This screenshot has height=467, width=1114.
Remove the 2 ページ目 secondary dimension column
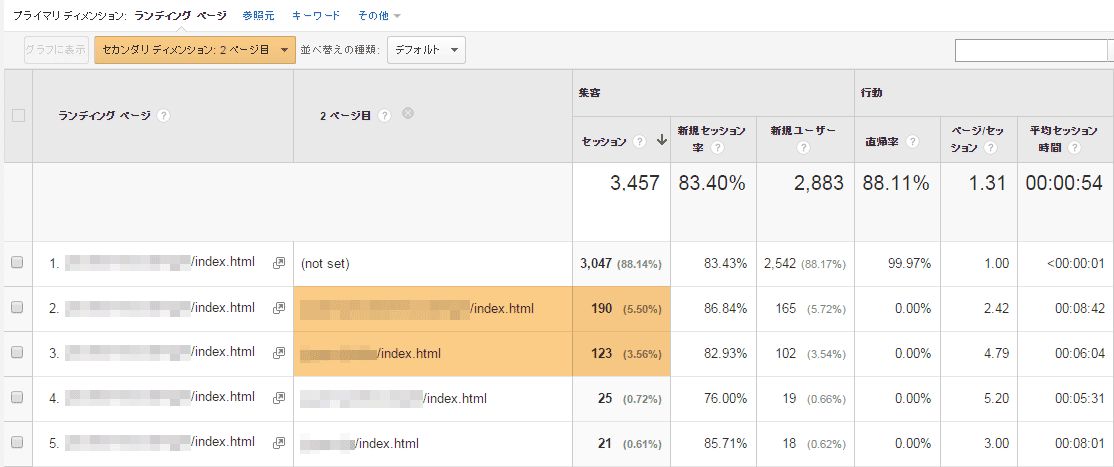tap(407, 114)
